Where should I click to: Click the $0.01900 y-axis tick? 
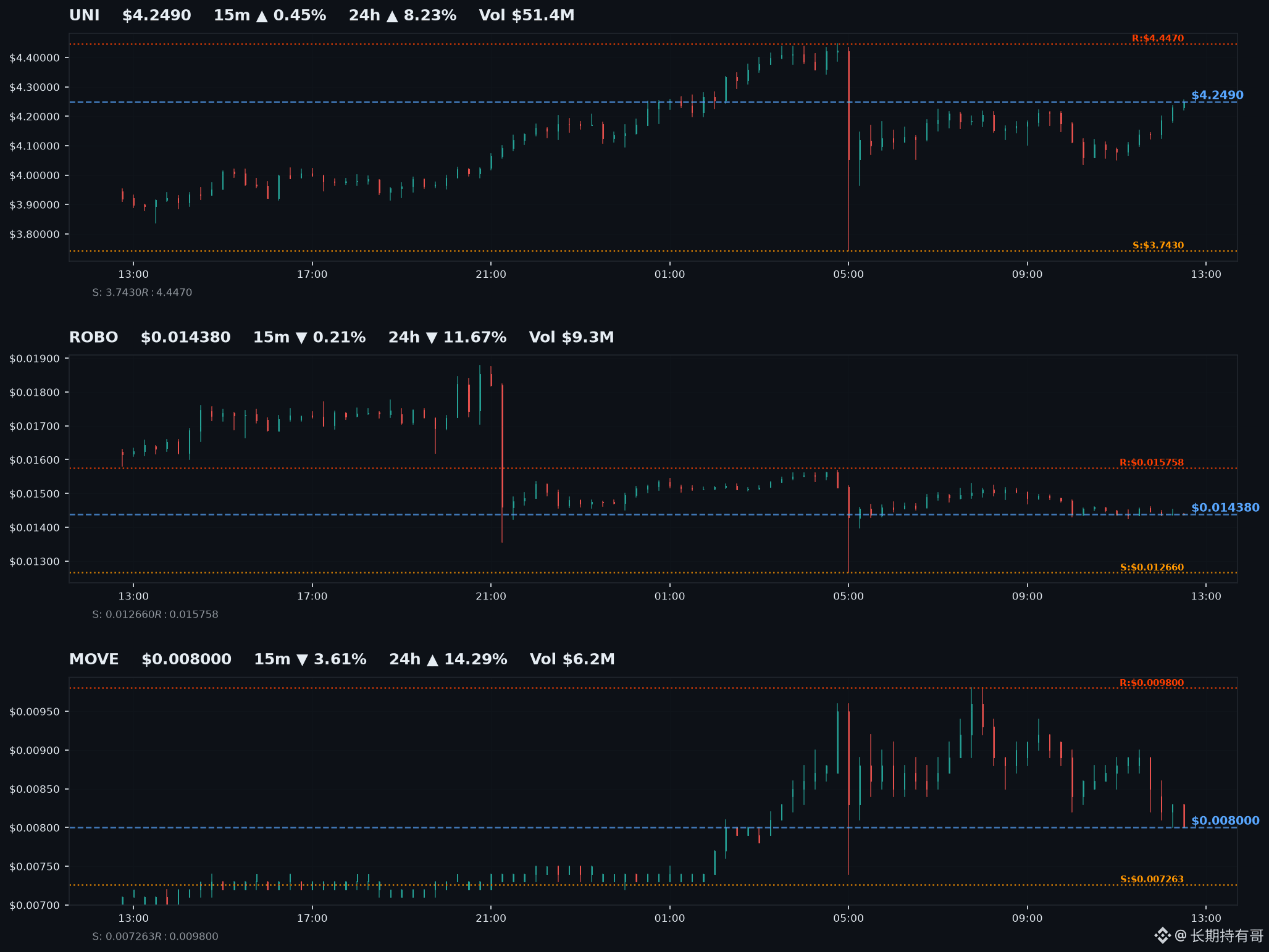point(35,359)
